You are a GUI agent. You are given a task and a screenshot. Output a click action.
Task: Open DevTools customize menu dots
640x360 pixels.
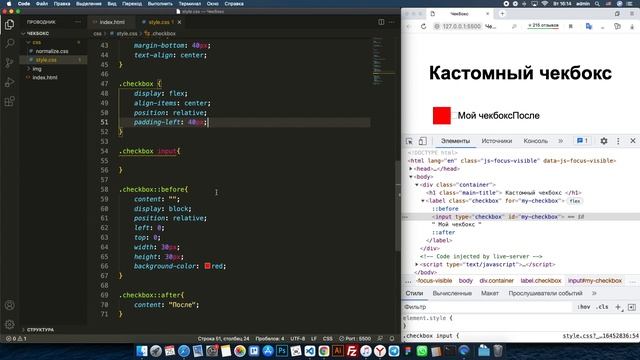point(618,141)
